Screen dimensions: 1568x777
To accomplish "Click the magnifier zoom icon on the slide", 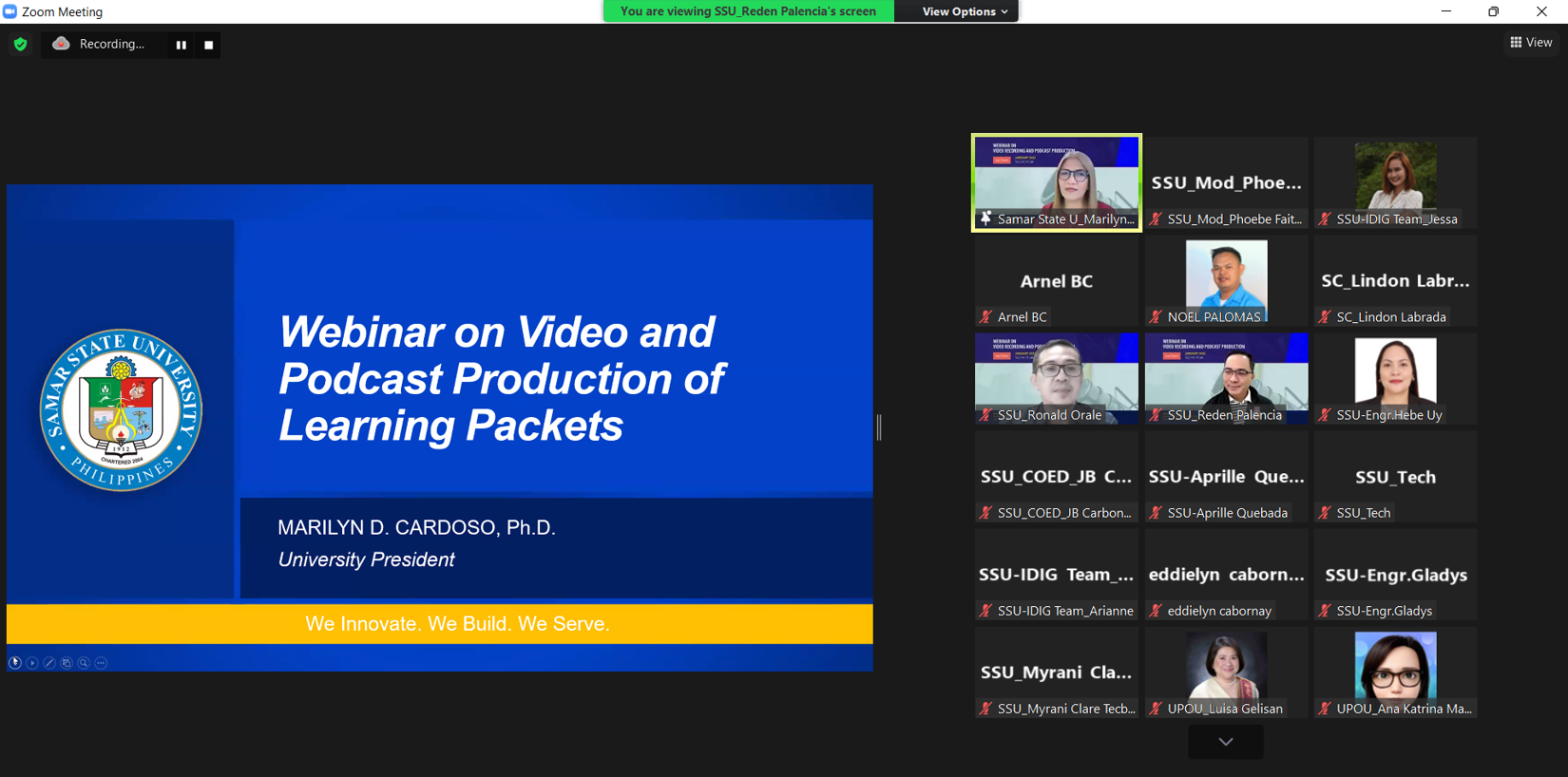I will (84, 663).
